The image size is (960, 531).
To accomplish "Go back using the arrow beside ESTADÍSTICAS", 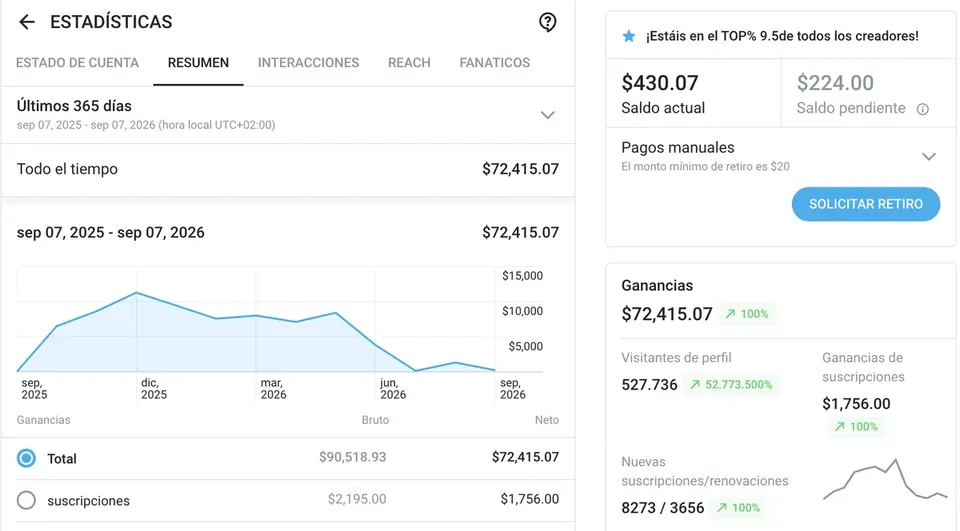I will tap(27, 22).
